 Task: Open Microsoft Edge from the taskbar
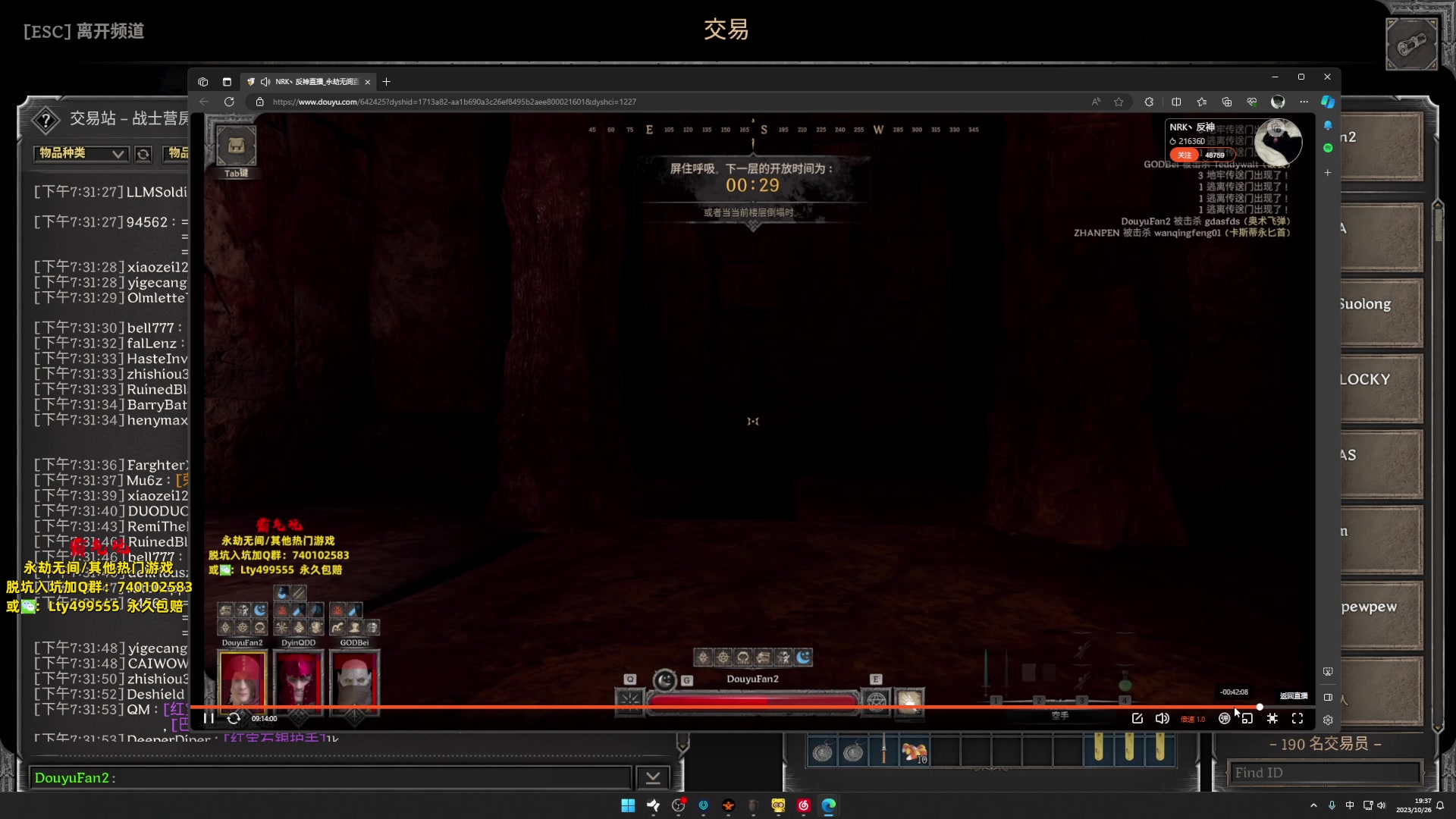pos(828,805)
